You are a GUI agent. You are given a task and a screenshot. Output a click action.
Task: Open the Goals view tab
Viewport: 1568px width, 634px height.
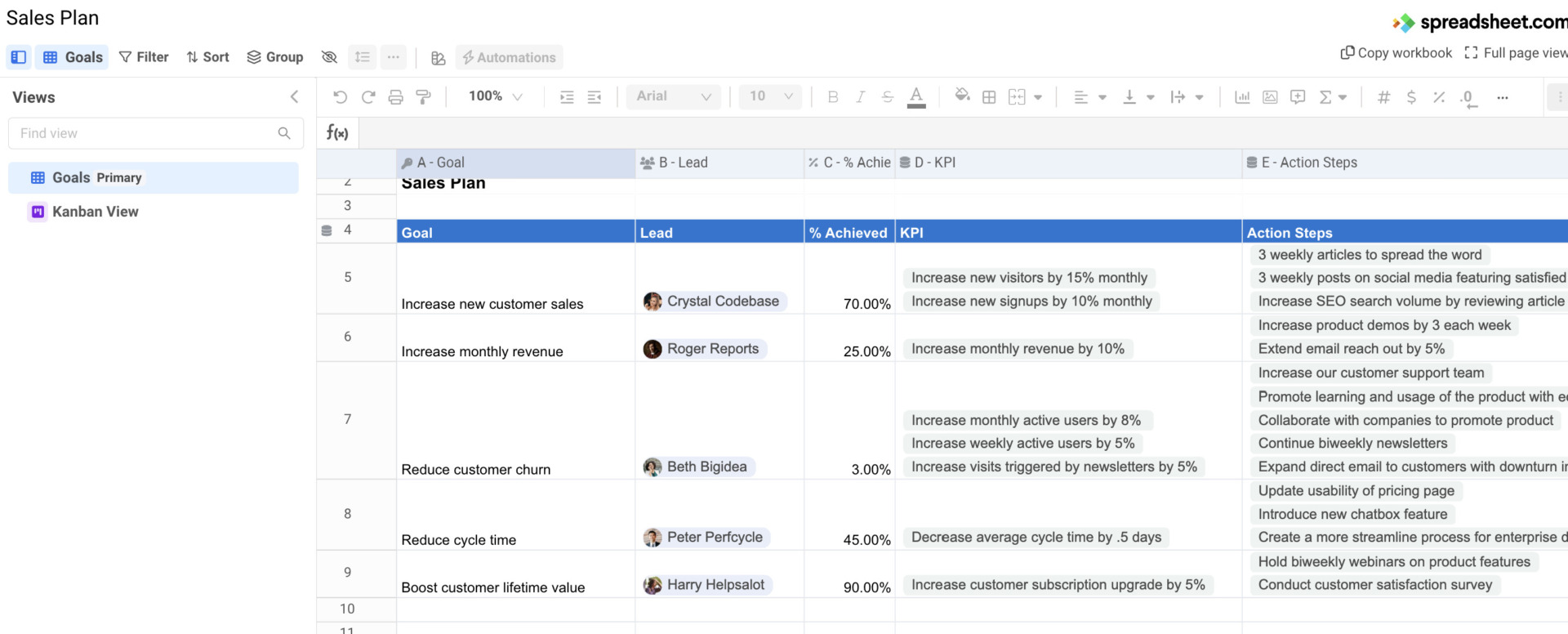[x=73, y=57]
